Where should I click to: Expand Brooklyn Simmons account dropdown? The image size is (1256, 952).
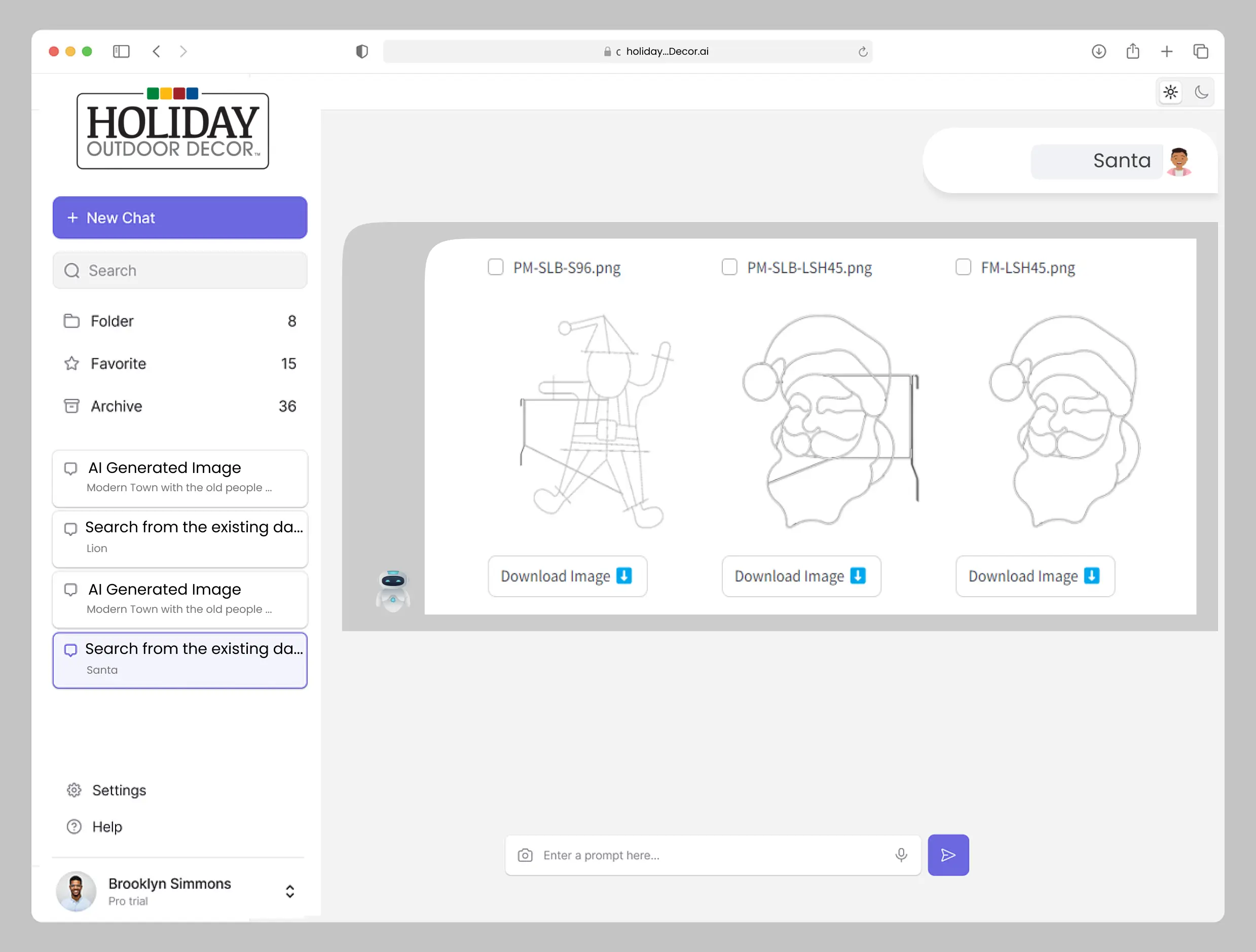pyautogui.click(x=290, y=891)
